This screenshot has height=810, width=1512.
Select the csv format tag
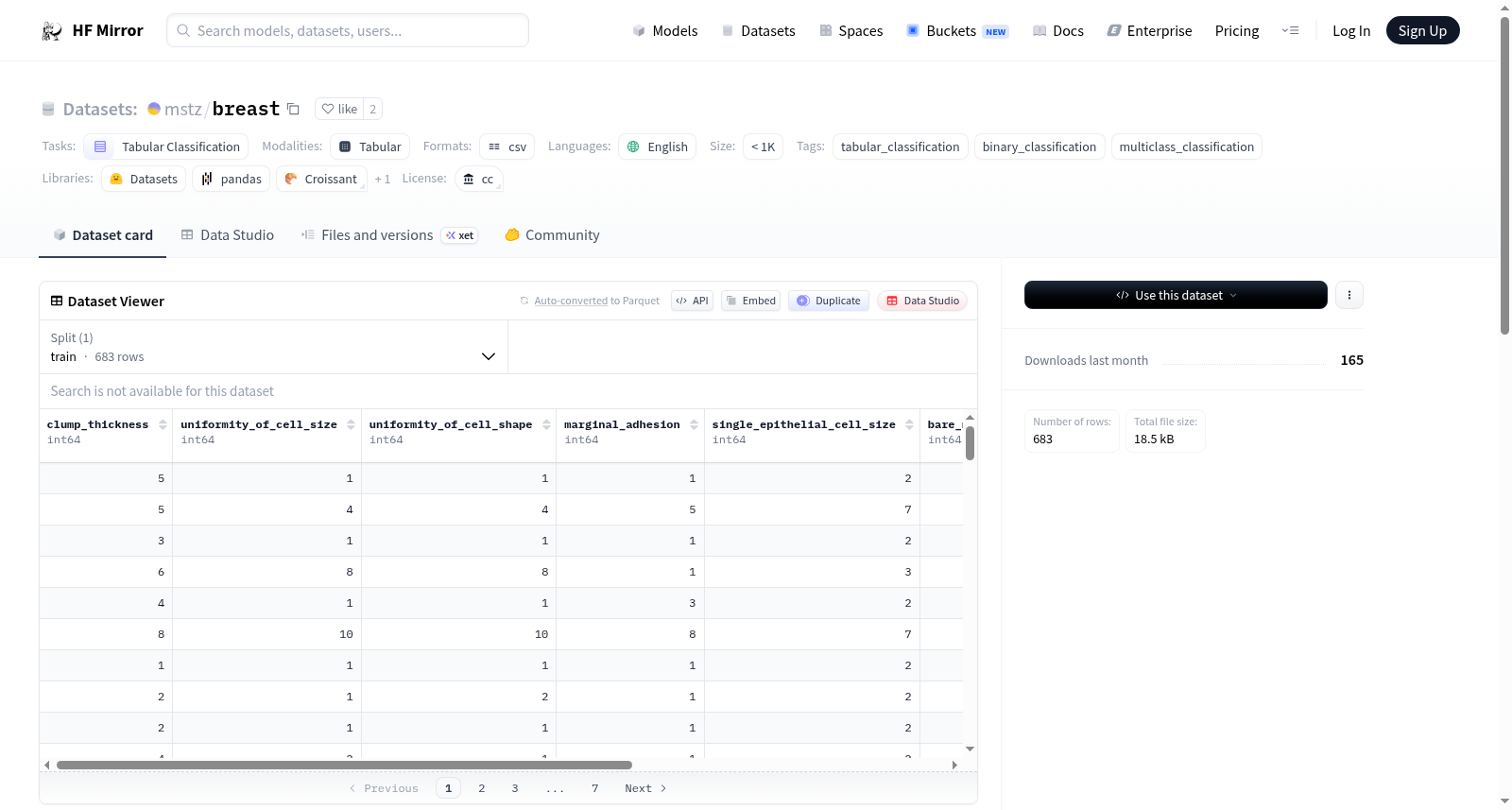(x=507, y=146)
